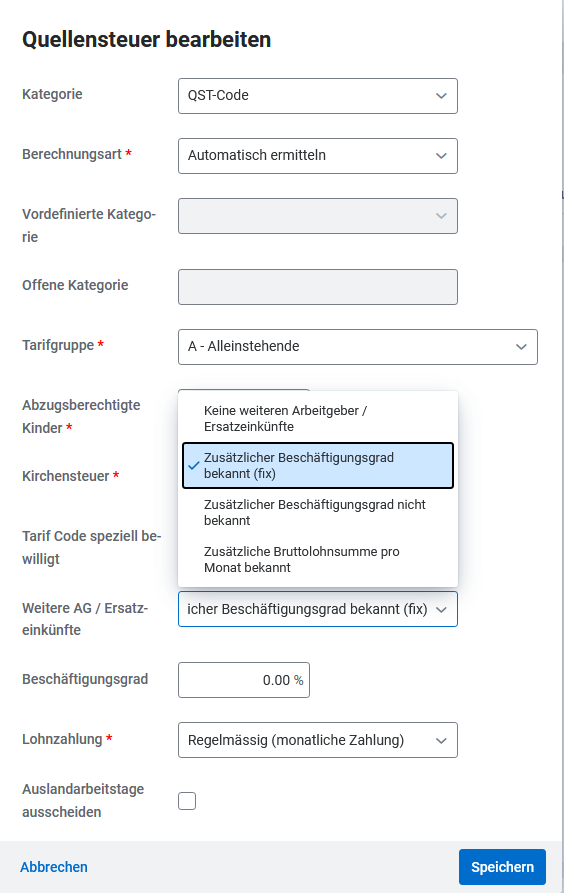The image size is (564, 893).
Task: Collapse the Weitere AG / Ersatzeinkünfte dropdown
Action: pos(317,609)
